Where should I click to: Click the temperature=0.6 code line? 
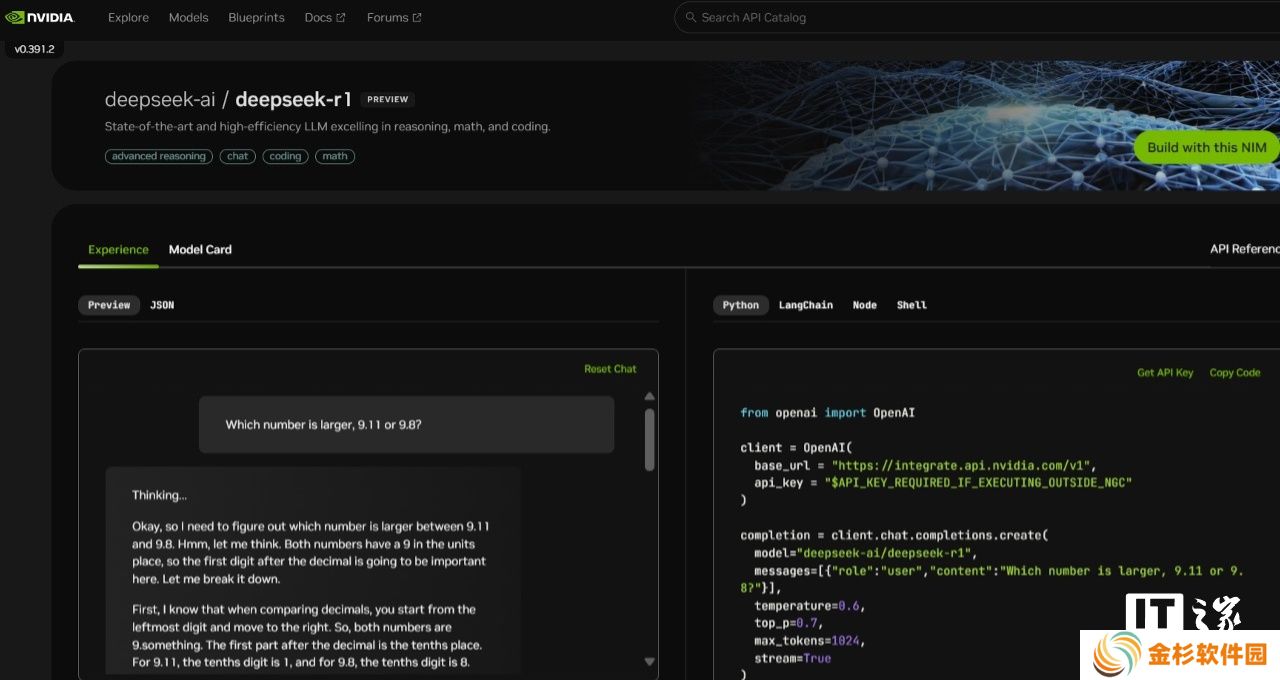(x=809, y=606)
